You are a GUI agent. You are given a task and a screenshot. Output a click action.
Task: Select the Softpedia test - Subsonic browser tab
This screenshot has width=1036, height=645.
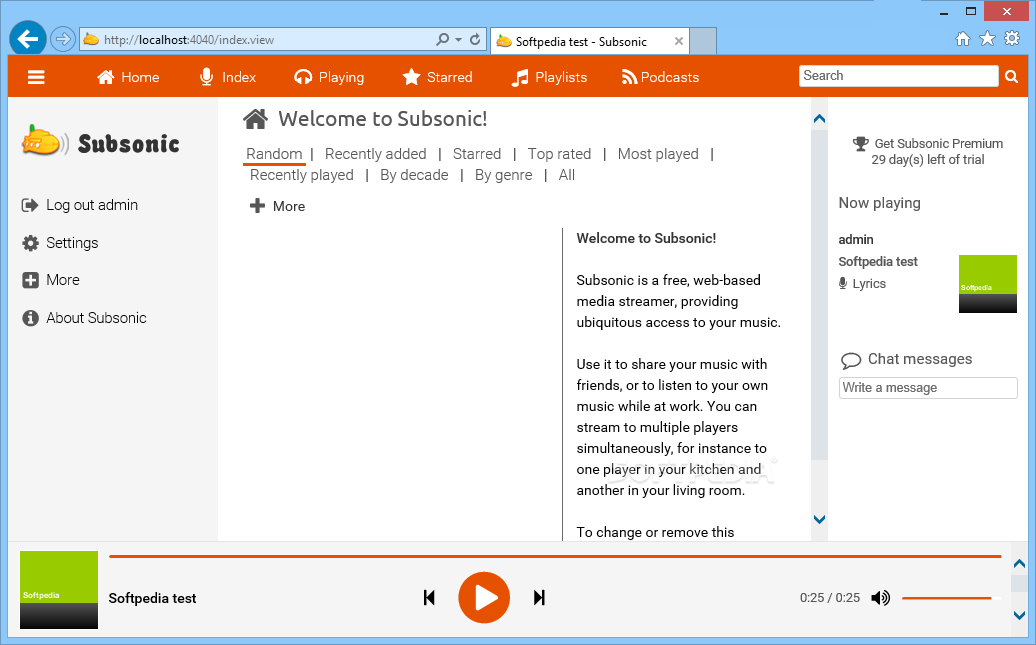[x=590, y=42]
